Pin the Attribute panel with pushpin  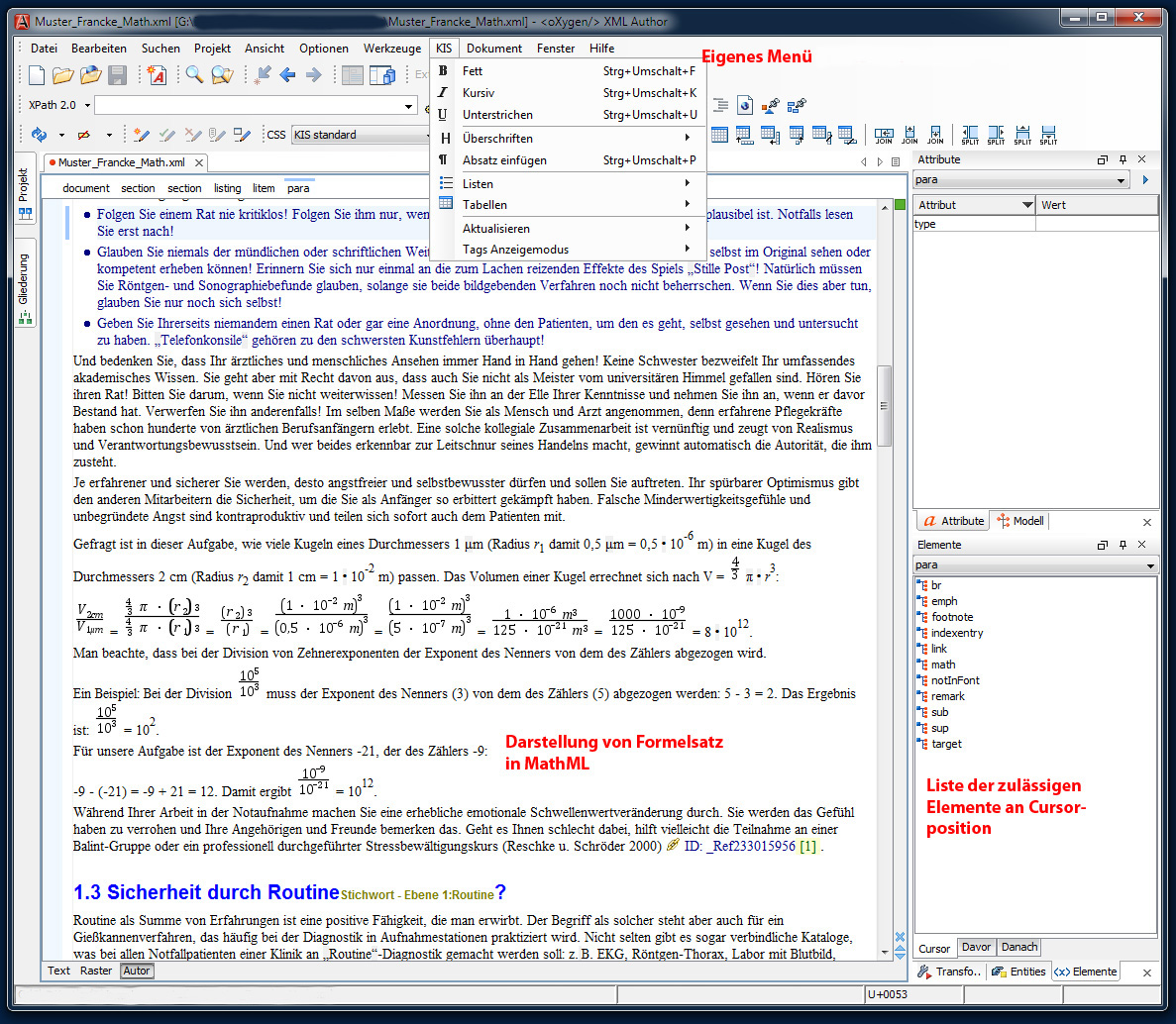[1123, 159]
